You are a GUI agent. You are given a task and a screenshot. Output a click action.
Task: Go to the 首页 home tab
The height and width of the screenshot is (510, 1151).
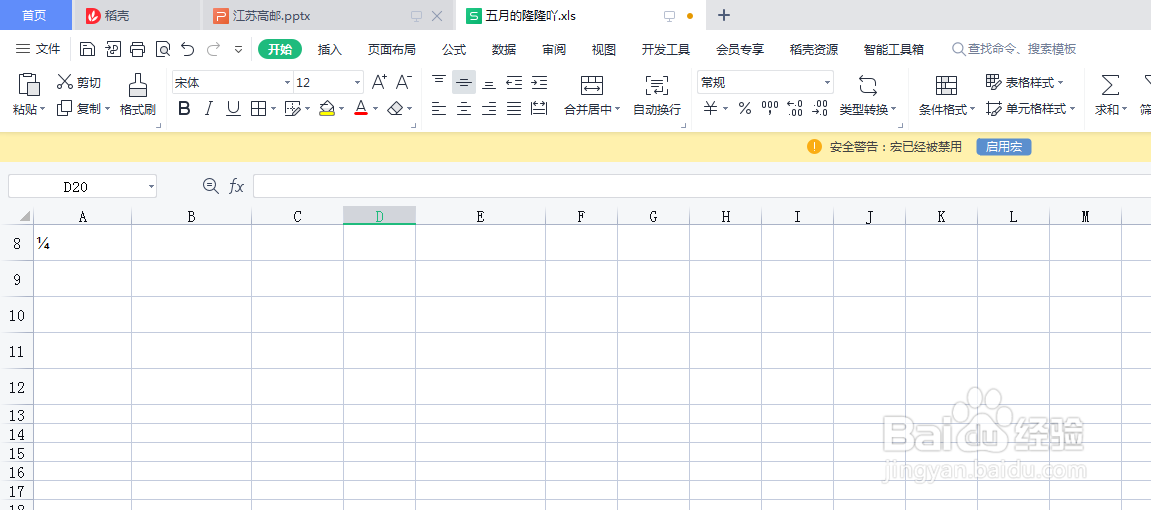coord(35,15)
